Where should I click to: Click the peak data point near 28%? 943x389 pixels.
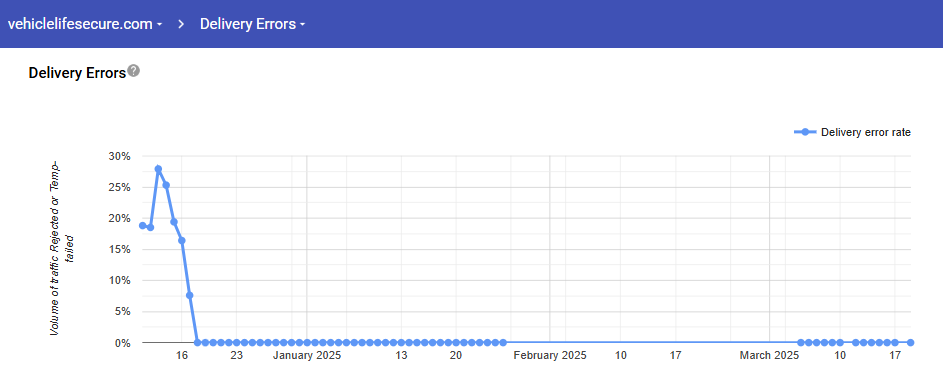tap(158, 169)
